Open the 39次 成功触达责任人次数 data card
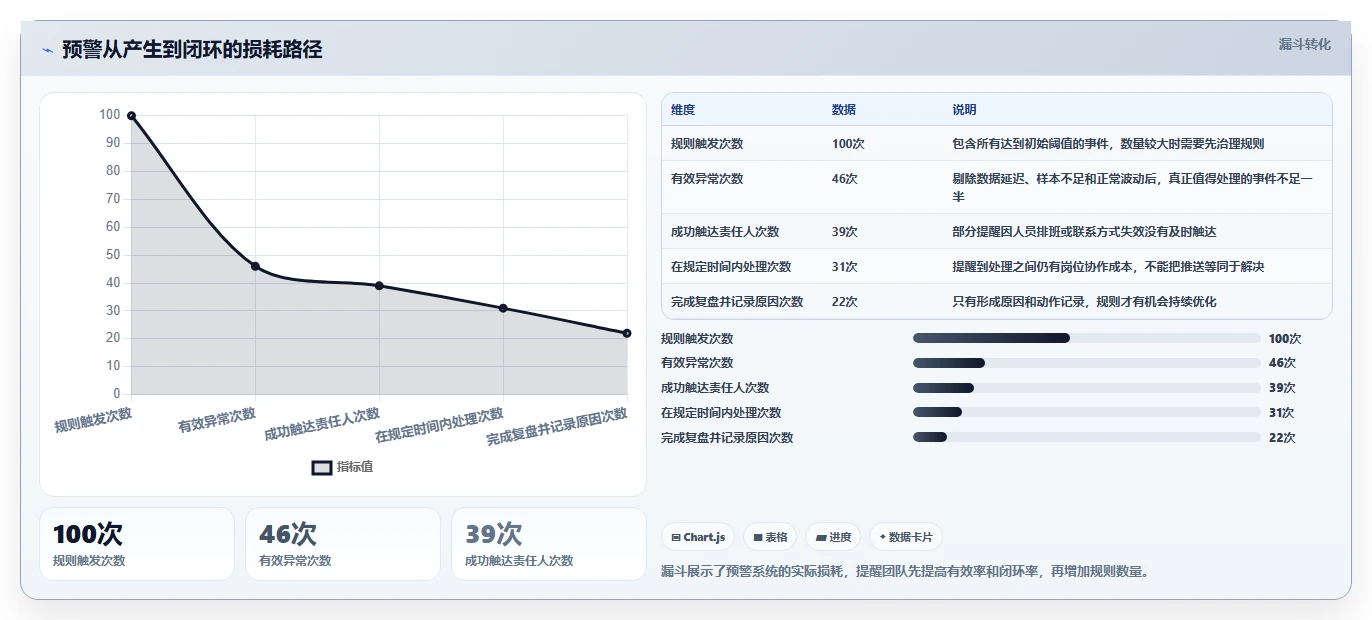Image resolution: width=1372 pixels, height=620 pixels. [549, 544]
